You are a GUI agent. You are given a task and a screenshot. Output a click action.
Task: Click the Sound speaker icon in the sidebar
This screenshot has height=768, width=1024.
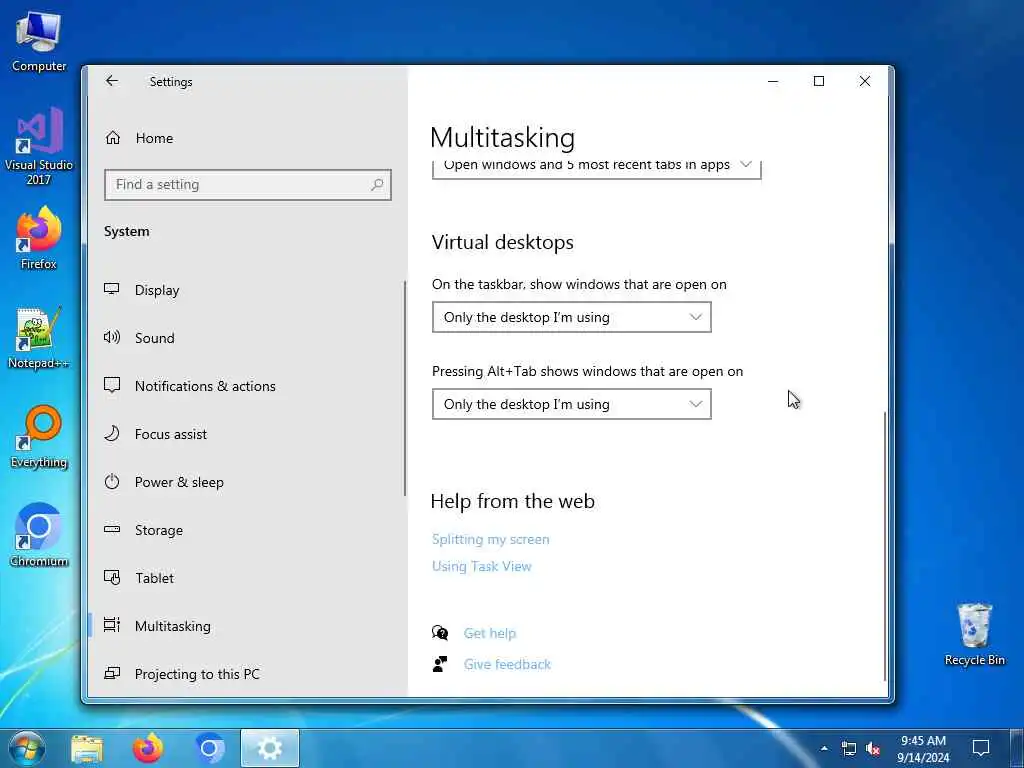click(x=112, y=337)
